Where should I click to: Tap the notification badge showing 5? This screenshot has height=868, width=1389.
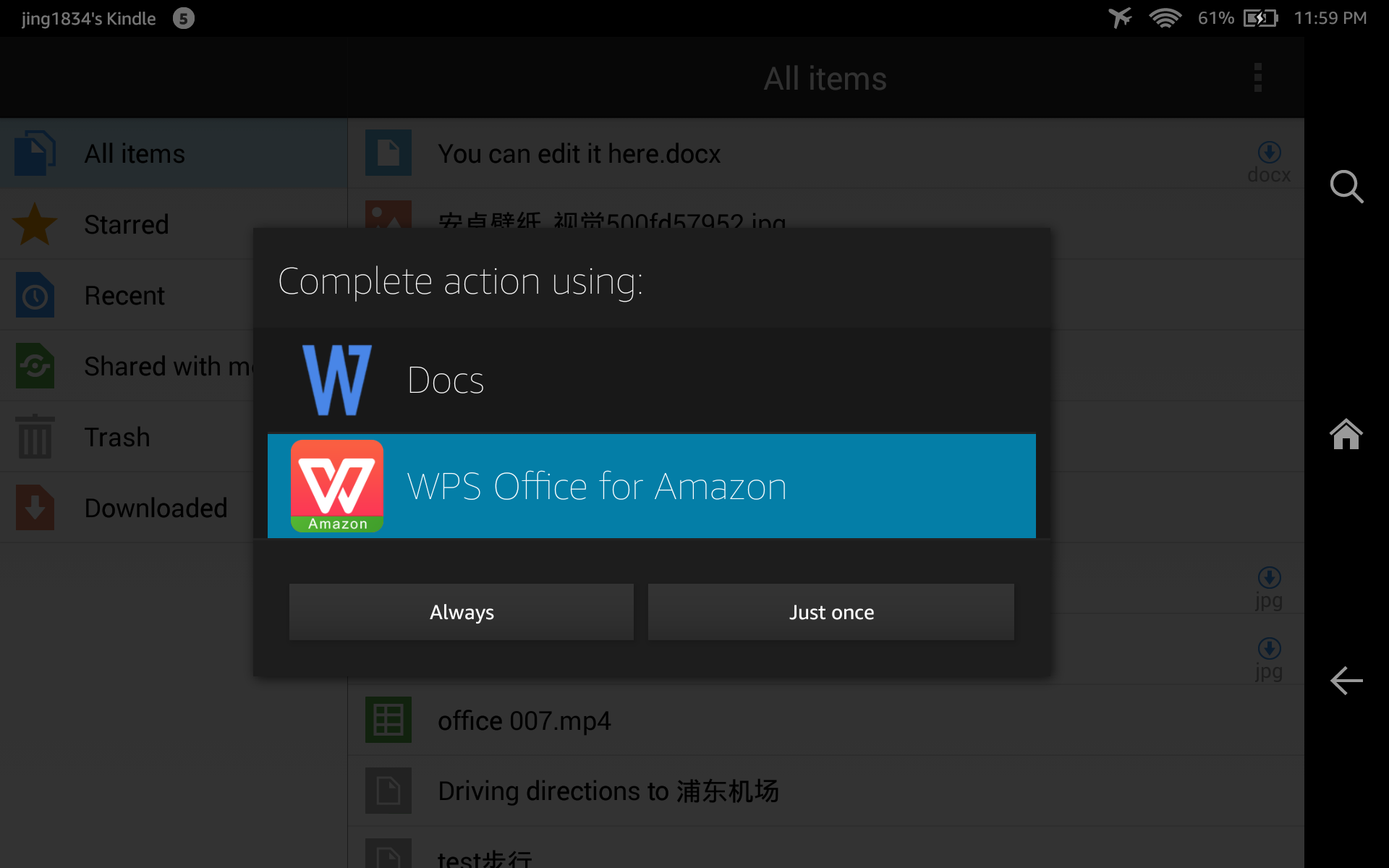(183, 18)
